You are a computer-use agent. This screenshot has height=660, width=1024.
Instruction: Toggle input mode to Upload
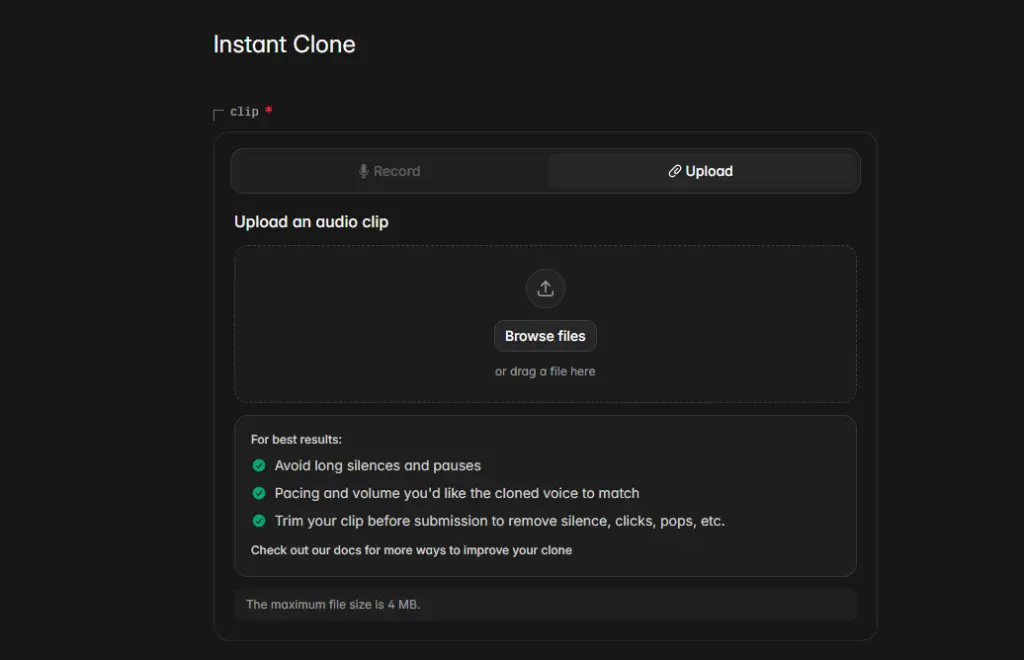[703, 170]
